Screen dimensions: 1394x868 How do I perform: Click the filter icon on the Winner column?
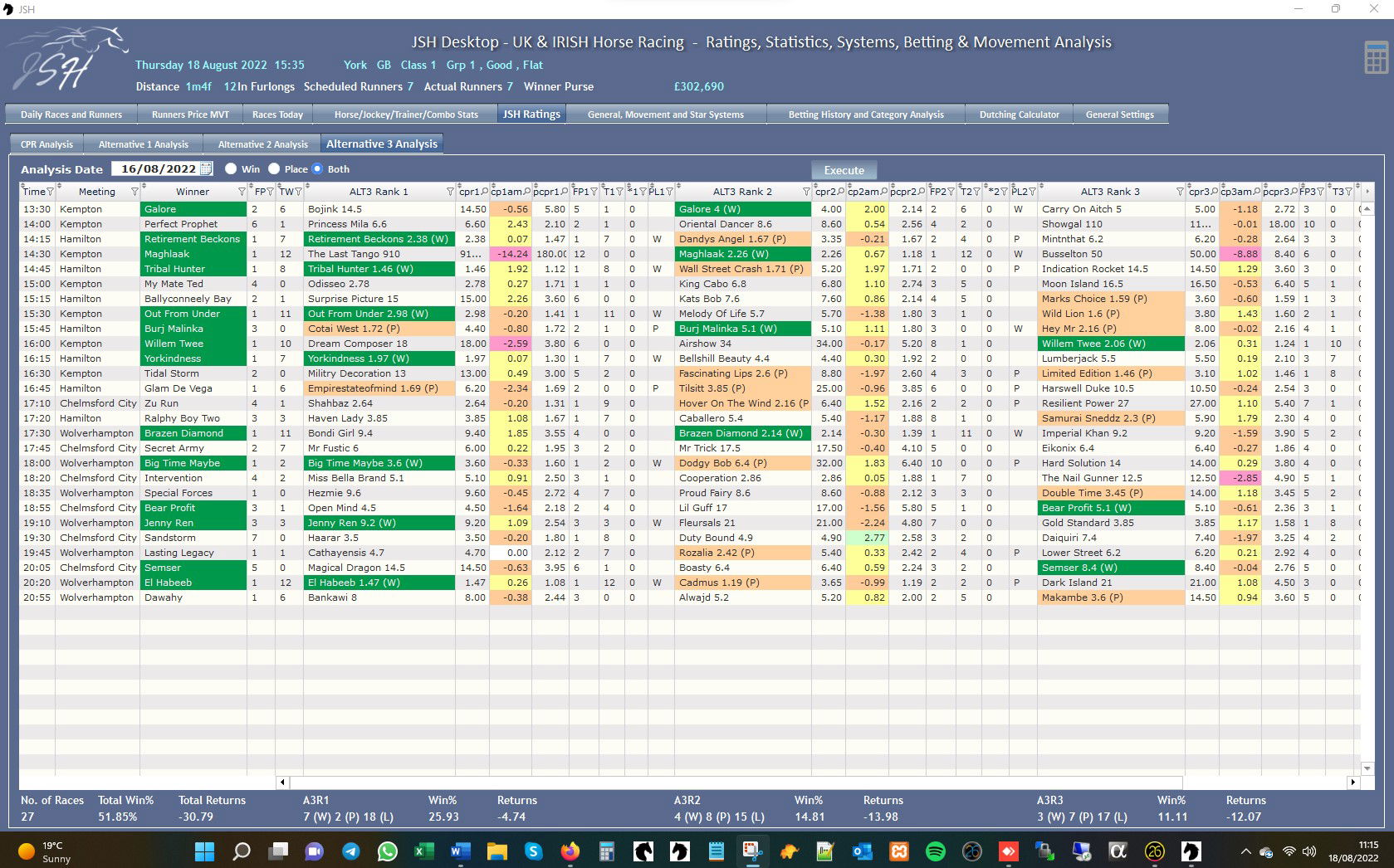tap(242, 192)
